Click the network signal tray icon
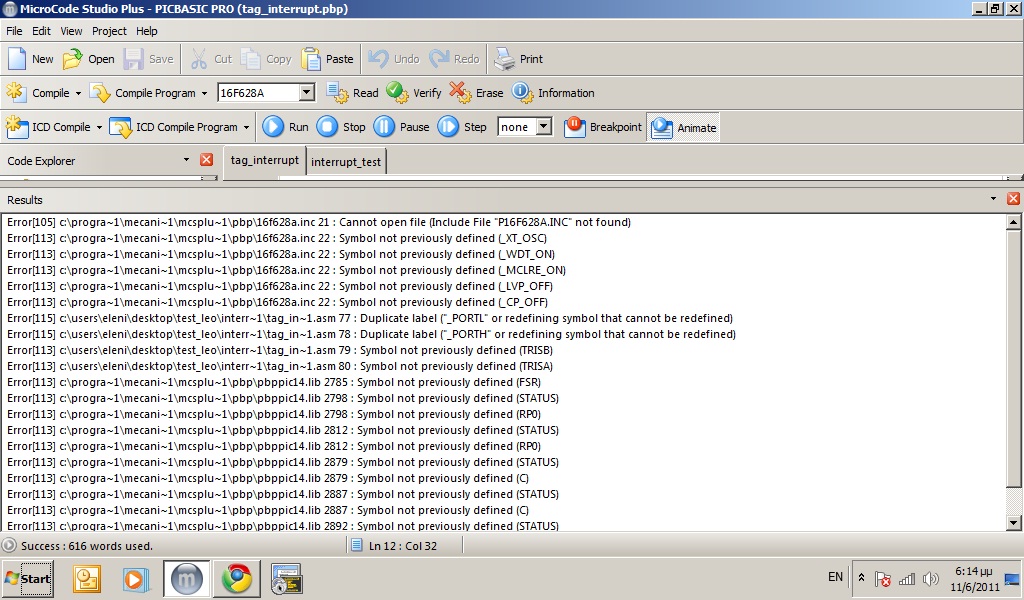Viewport: 1024px width, 600px height. click(x=906, y=578)
